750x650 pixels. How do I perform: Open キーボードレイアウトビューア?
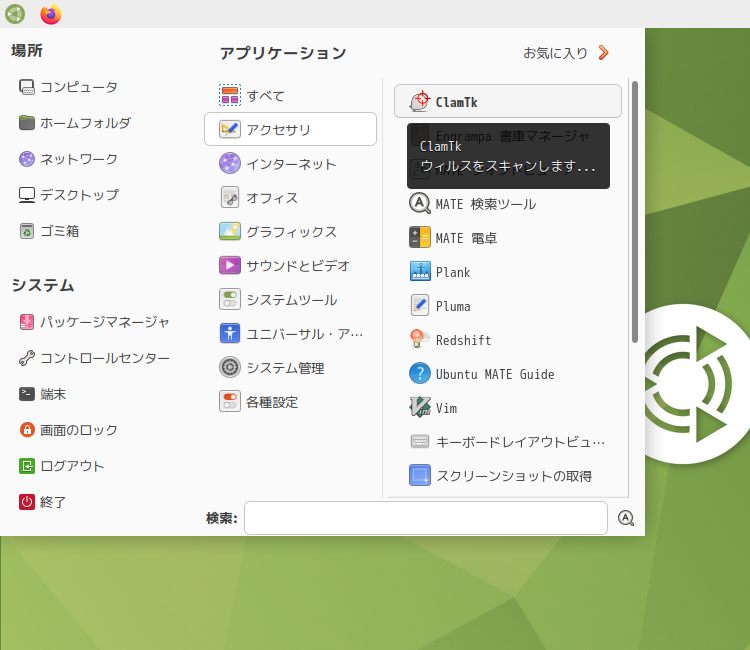pos(507,441)
